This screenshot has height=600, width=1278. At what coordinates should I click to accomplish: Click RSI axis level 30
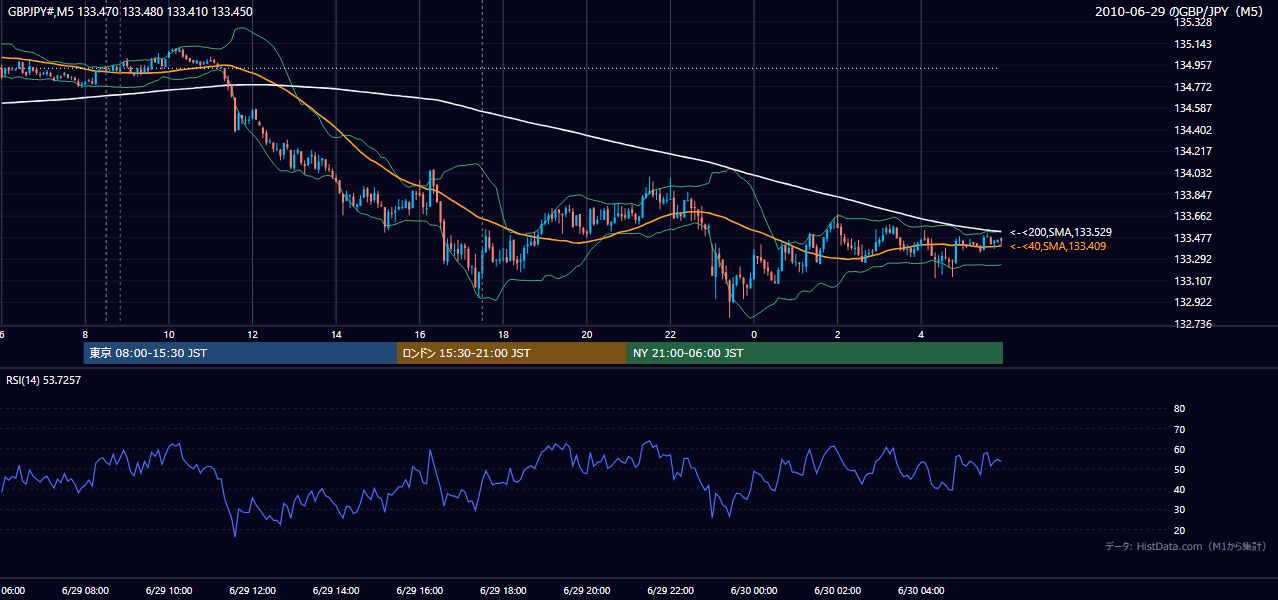pyautogui.click(x=1179, y=510)
